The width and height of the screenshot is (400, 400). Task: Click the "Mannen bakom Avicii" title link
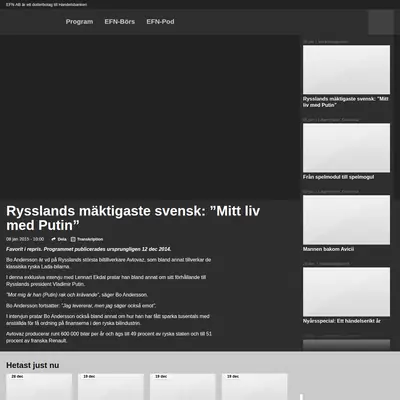[328, 249]
